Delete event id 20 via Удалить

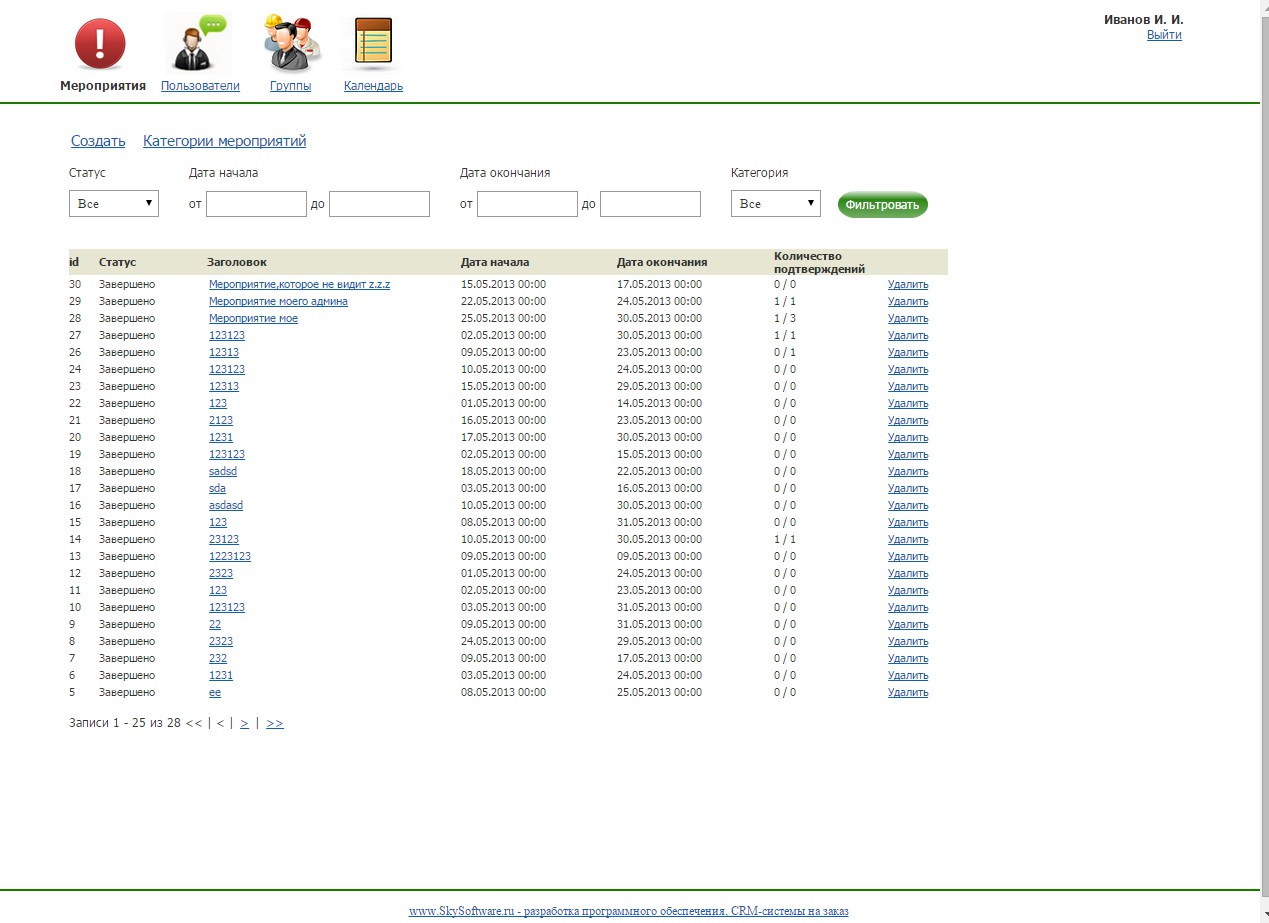click(x=908, y=438)
